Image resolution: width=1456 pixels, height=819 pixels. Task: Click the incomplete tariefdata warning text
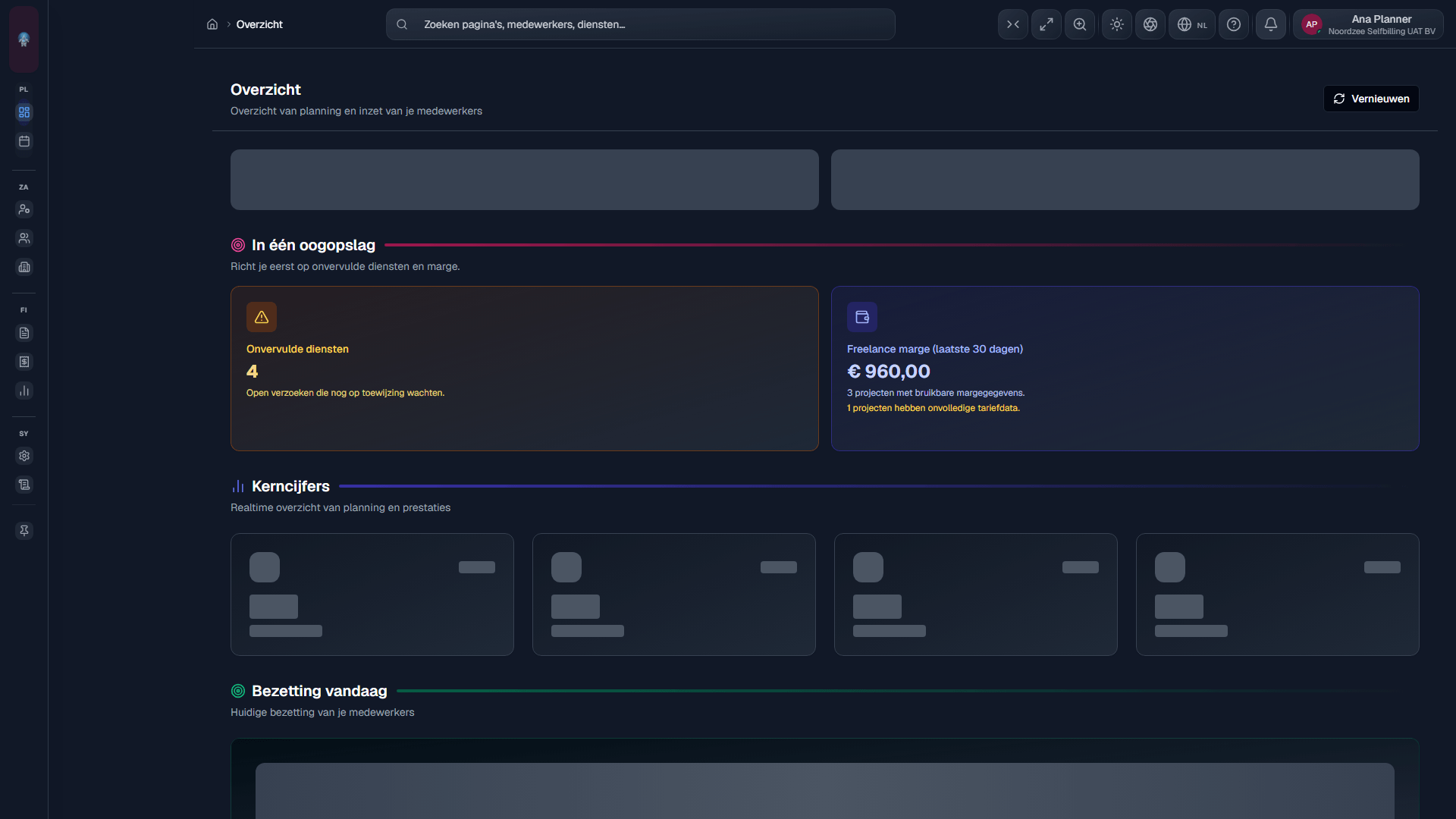pos(934,408)
